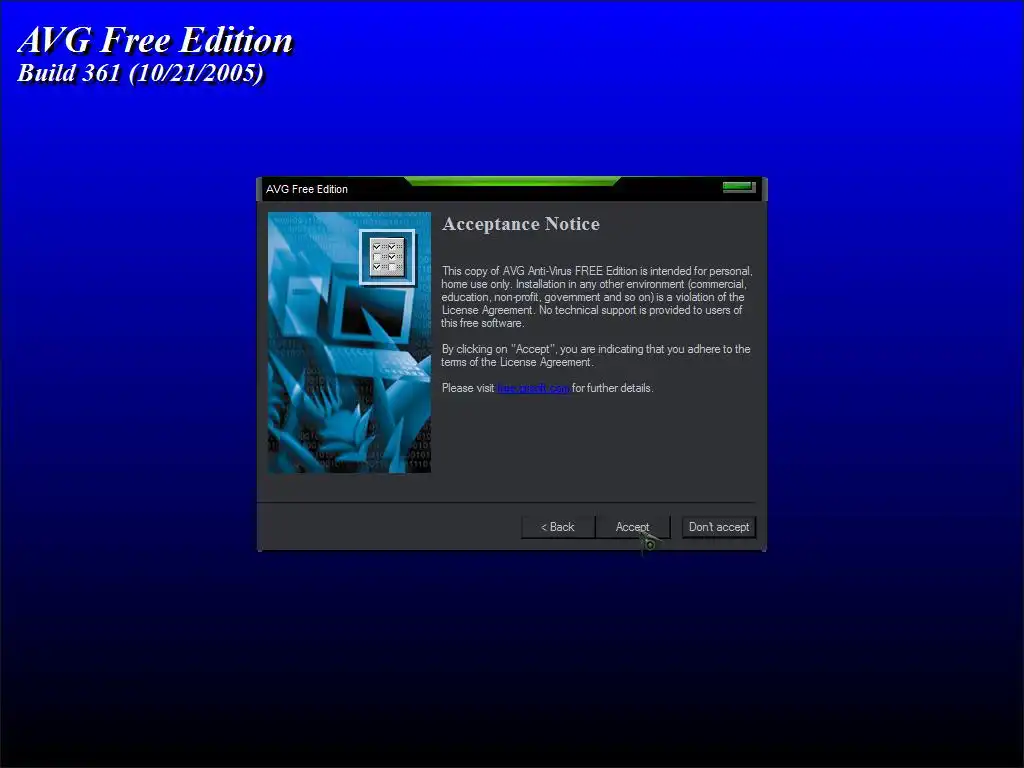Screen dimensions: 1024x768
Task: Click the large 'AVG Free Edition' banner heading
Action: (x=155, y=40)
